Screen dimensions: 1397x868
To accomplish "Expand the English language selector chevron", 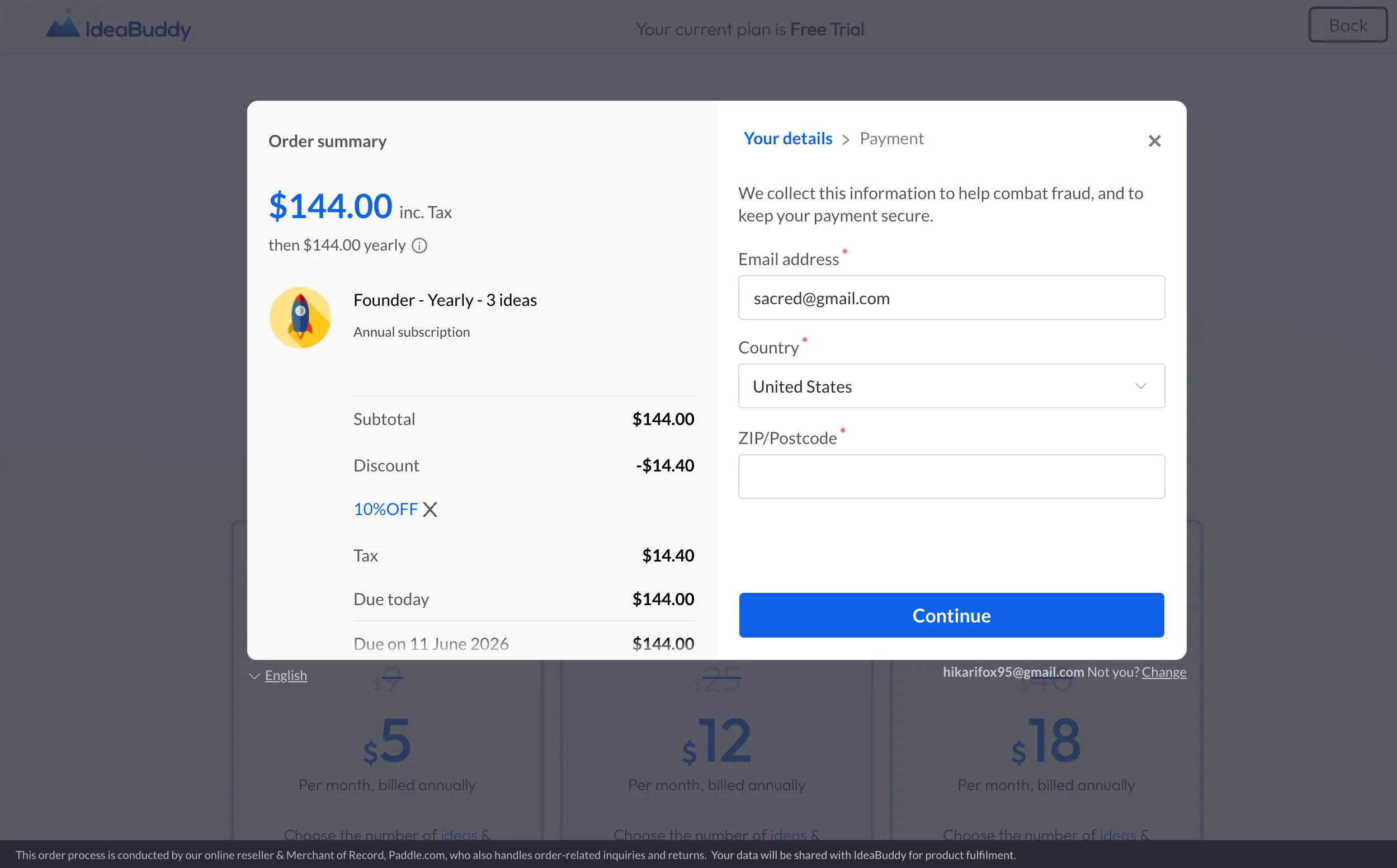I will click(x=254, y=676).
